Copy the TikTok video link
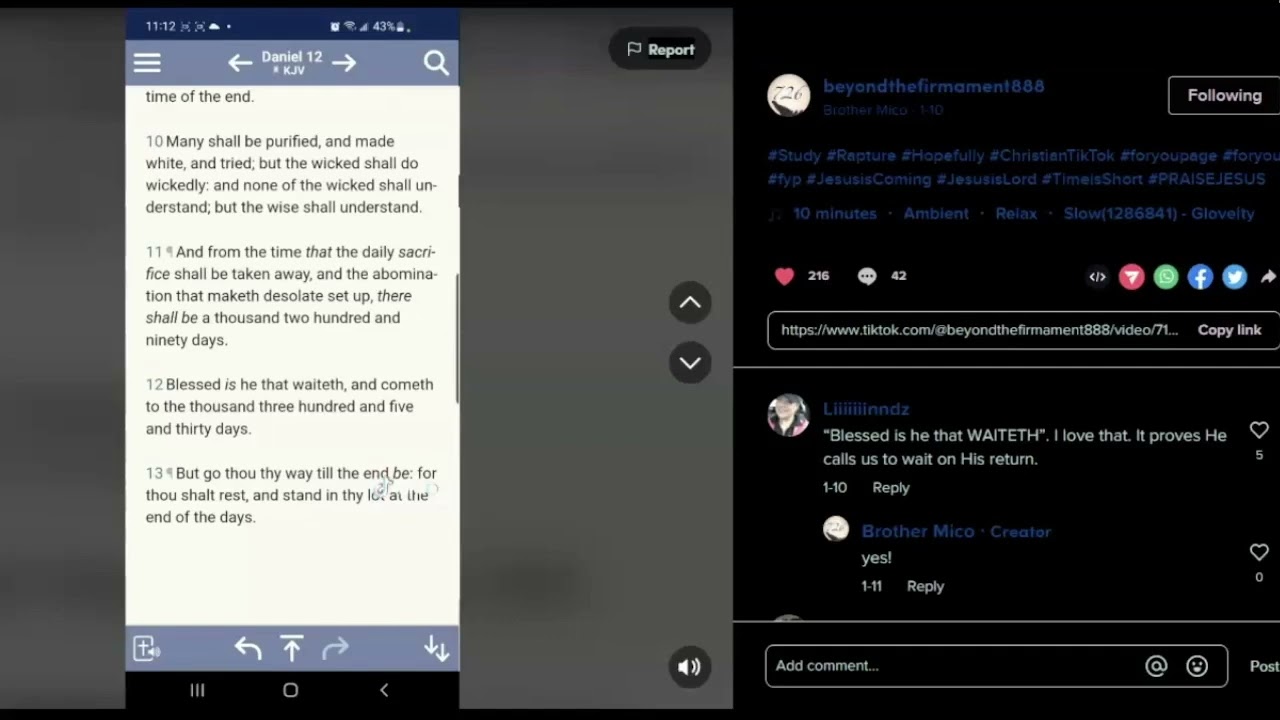The width and height of the screenshot is (1280, 720). click(x=1229, y=330)
